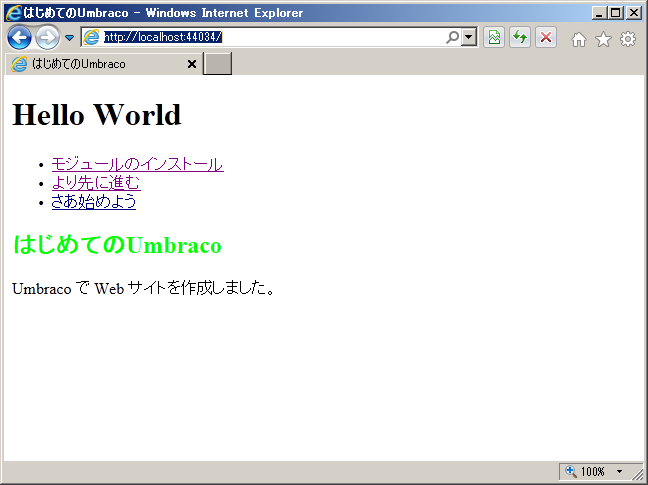Open a new tab button
The width and height of the screenshot is (648, 485).
pyautogui.click(x=217, y=64)
